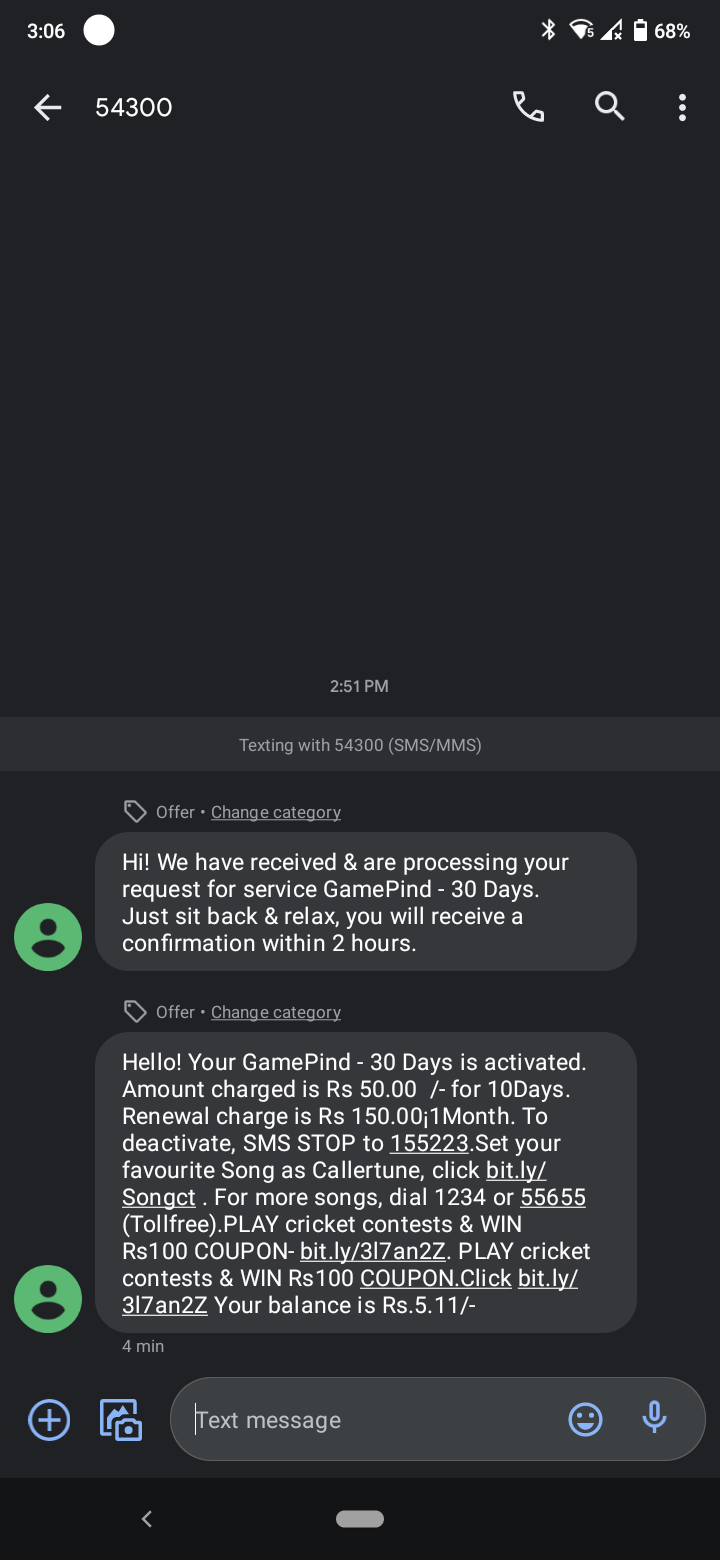Tap the 54300 conversation title
This screenshot has height=1560, width=720.
point(134,108)
